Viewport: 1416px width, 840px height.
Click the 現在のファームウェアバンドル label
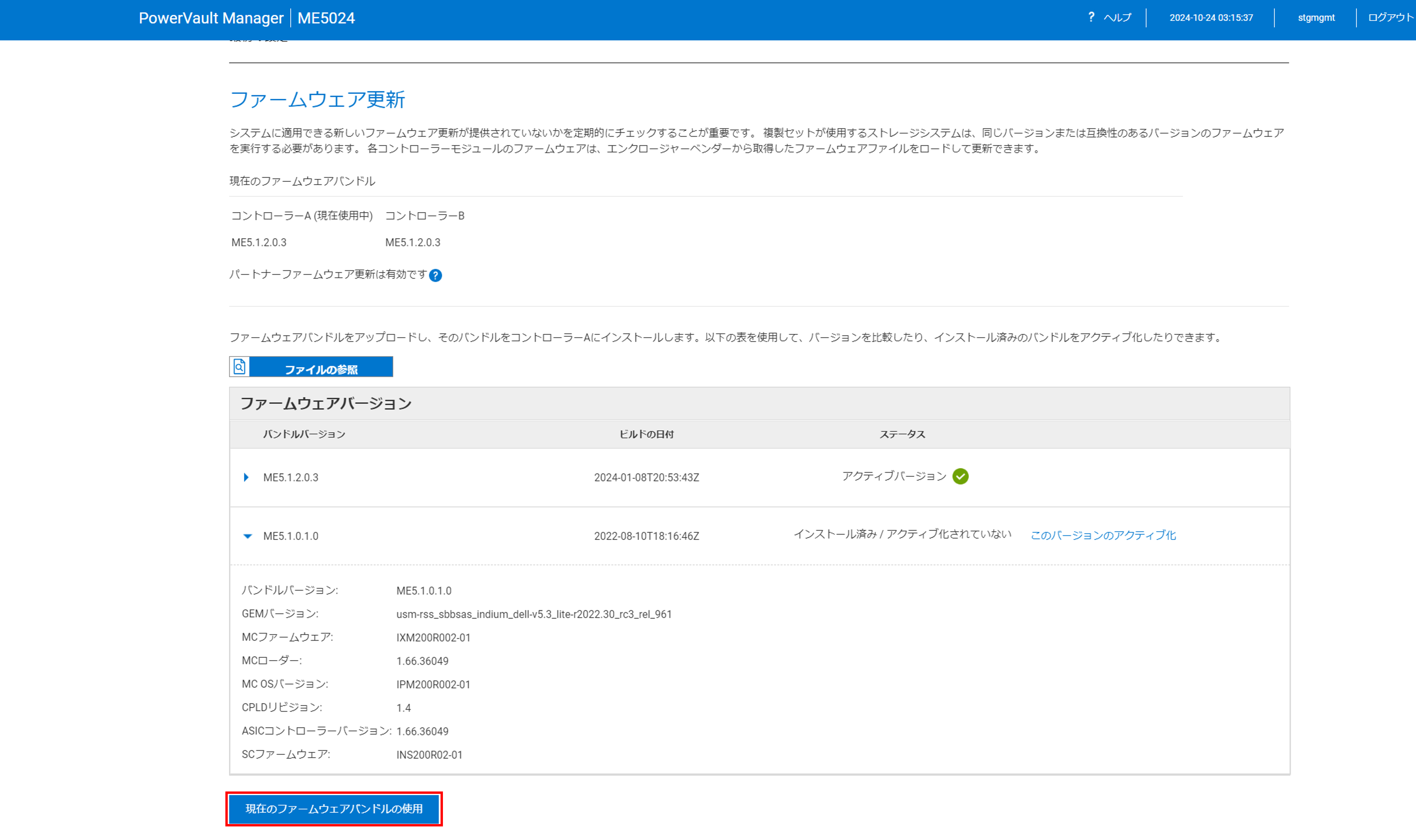point(302,181)
